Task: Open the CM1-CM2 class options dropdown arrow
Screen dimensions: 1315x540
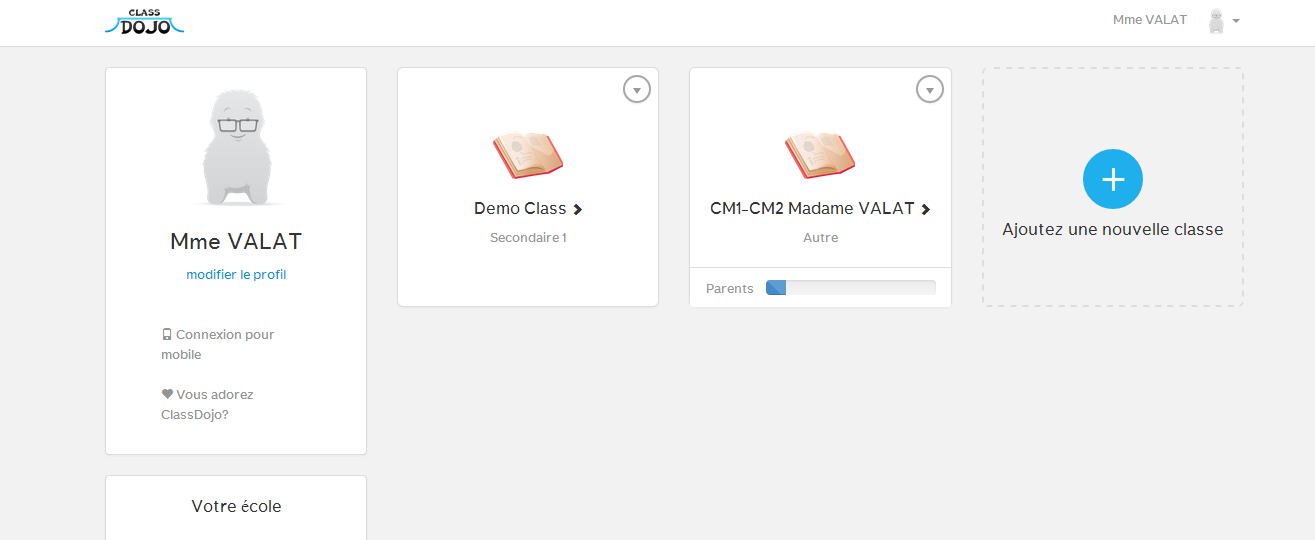Action: [930, 89]
